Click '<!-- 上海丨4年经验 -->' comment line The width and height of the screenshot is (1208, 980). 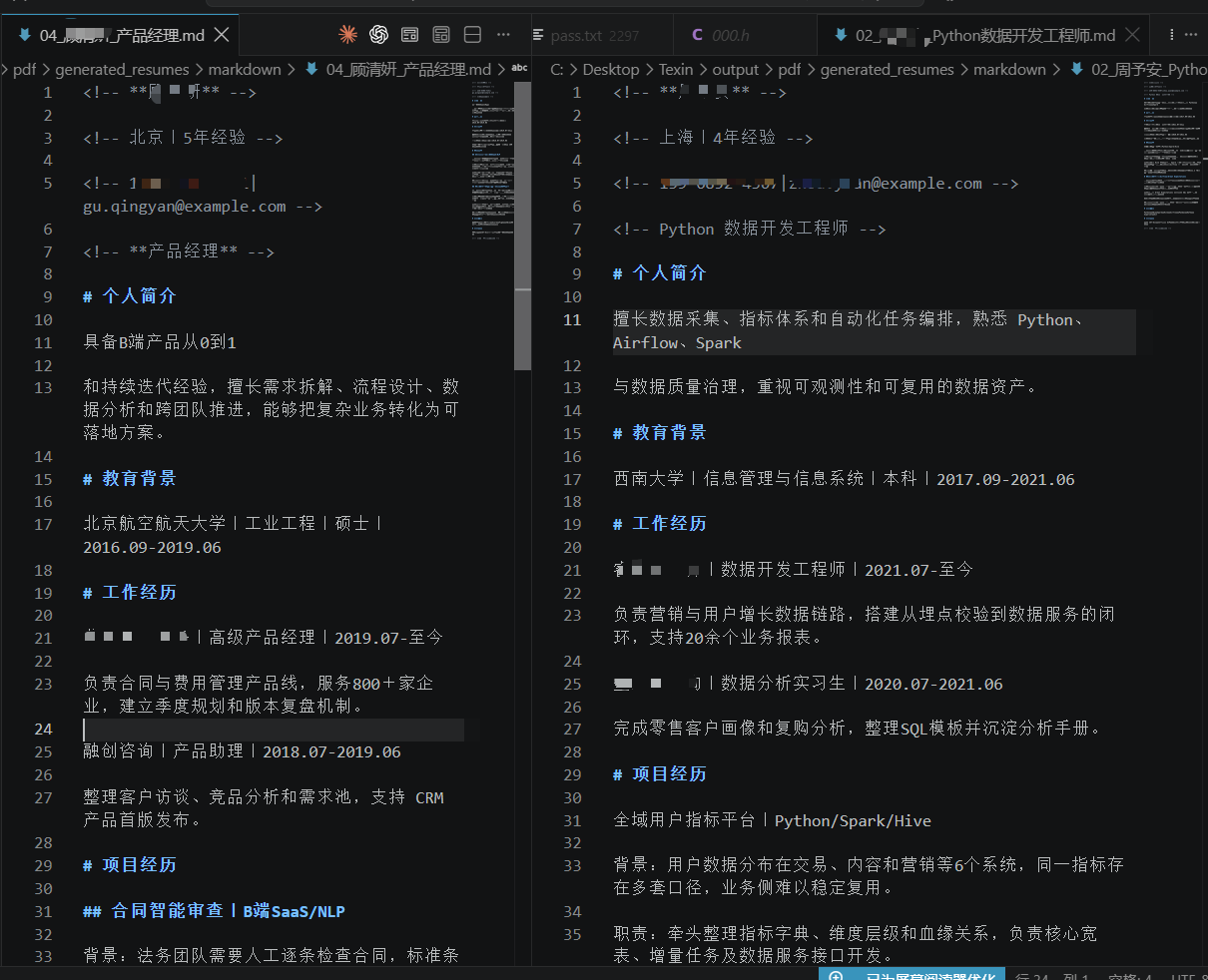pos(713,138)
